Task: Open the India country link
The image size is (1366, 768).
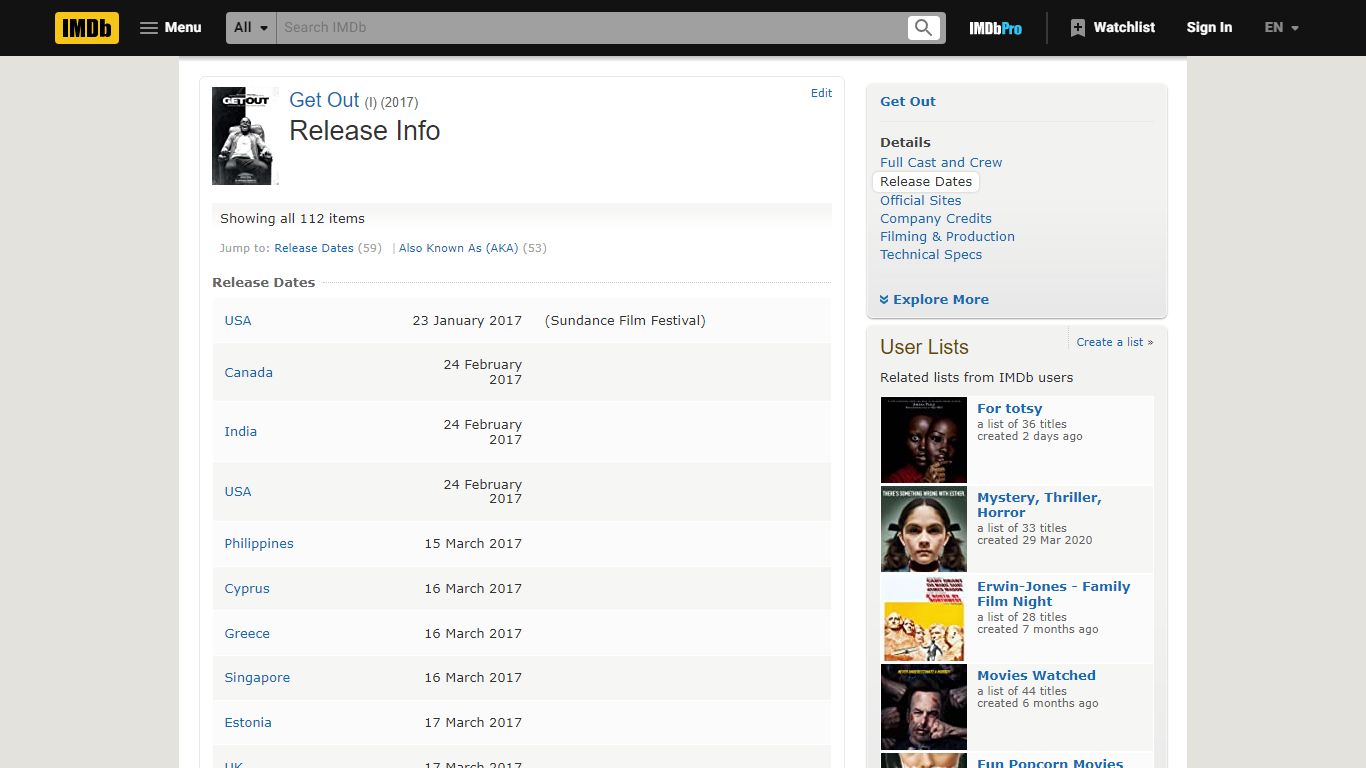Action: point(240,432)
